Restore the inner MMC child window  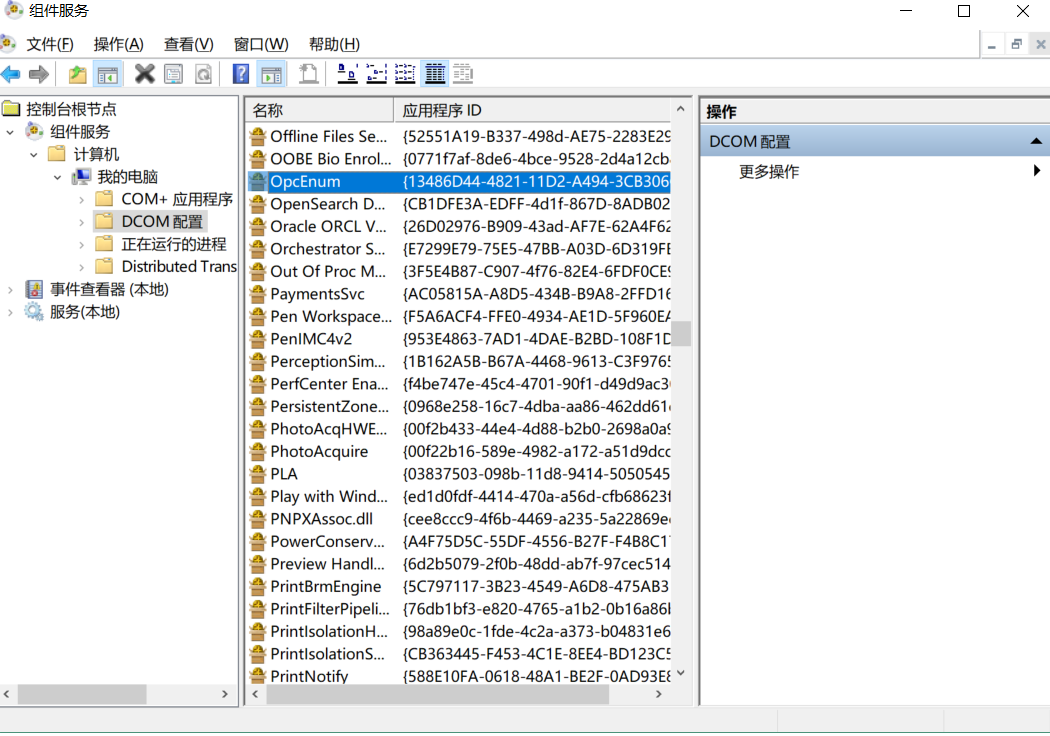[1017, 44]
